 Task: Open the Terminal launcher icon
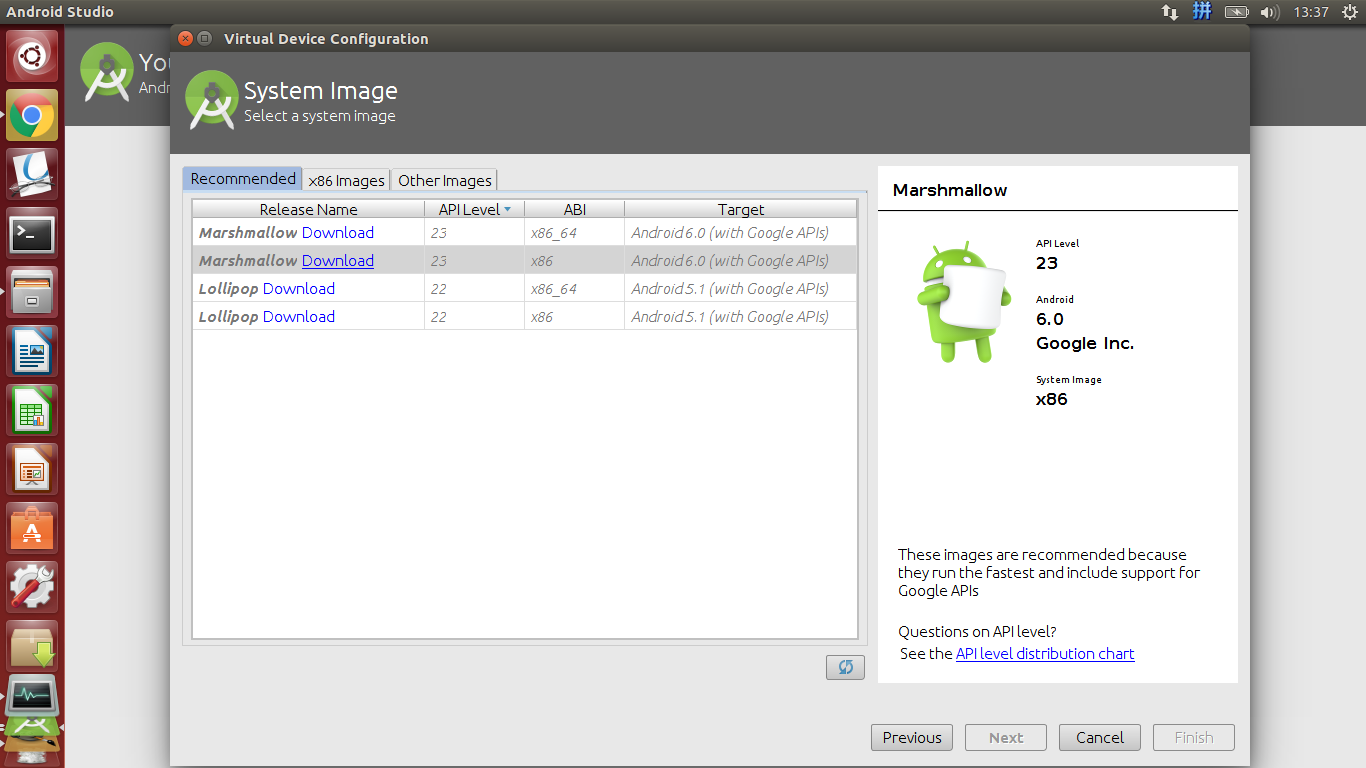click(x=32, y=234)
